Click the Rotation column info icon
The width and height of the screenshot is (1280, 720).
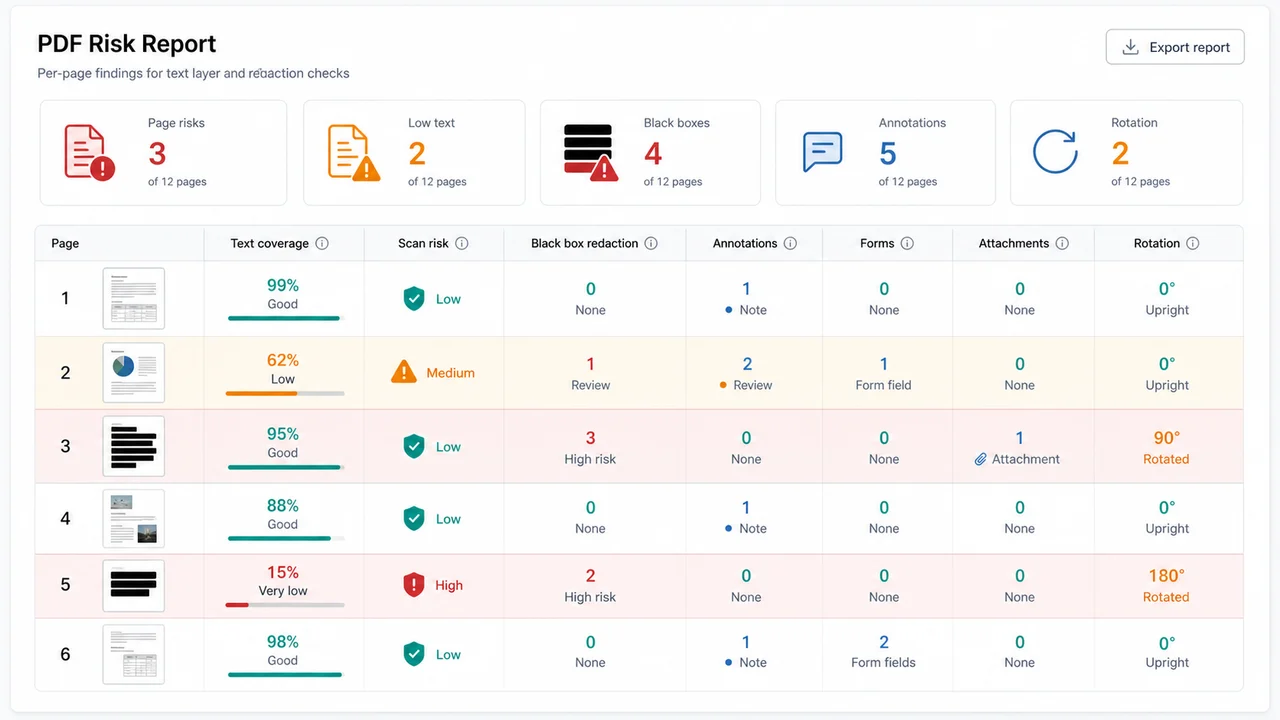pyautogui.click(x=1192, y=243)
